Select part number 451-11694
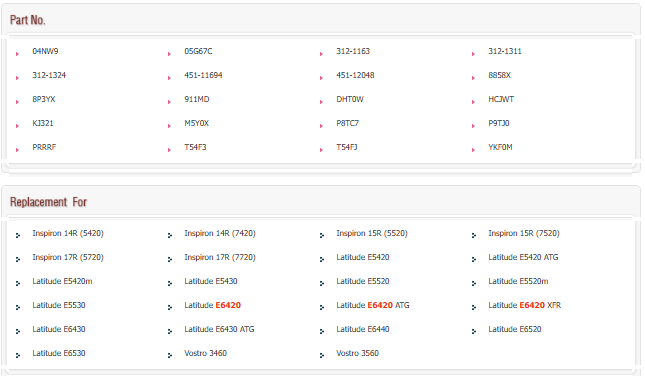The height and width of the screenshot is (376, 645). [203, 75]
